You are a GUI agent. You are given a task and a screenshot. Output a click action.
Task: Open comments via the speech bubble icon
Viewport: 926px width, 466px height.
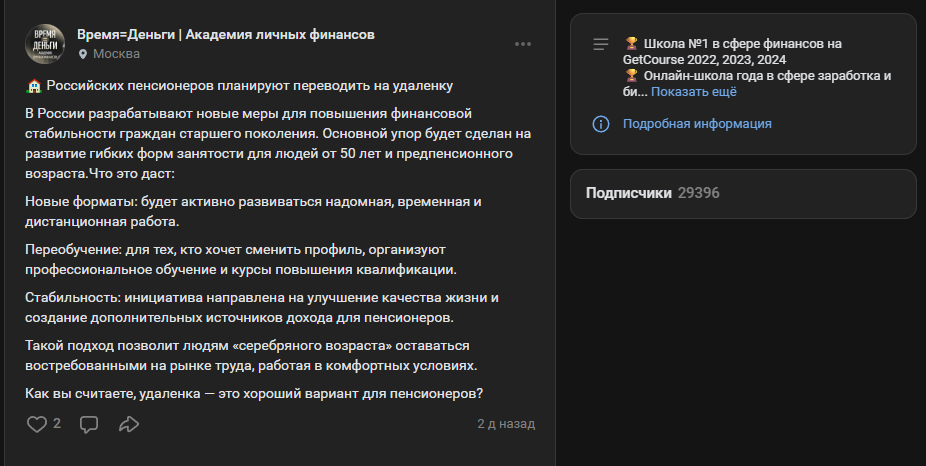(x=89, y=424)
